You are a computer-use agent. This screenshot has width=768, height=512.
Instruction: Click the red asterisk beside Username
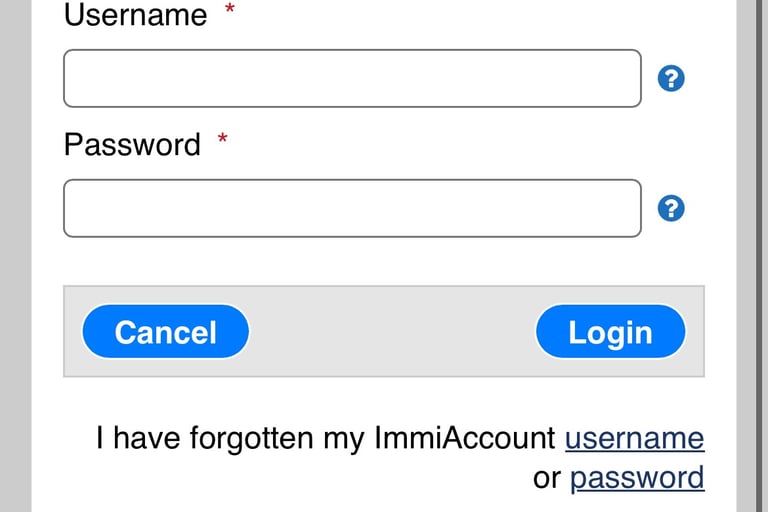point(230,10)
